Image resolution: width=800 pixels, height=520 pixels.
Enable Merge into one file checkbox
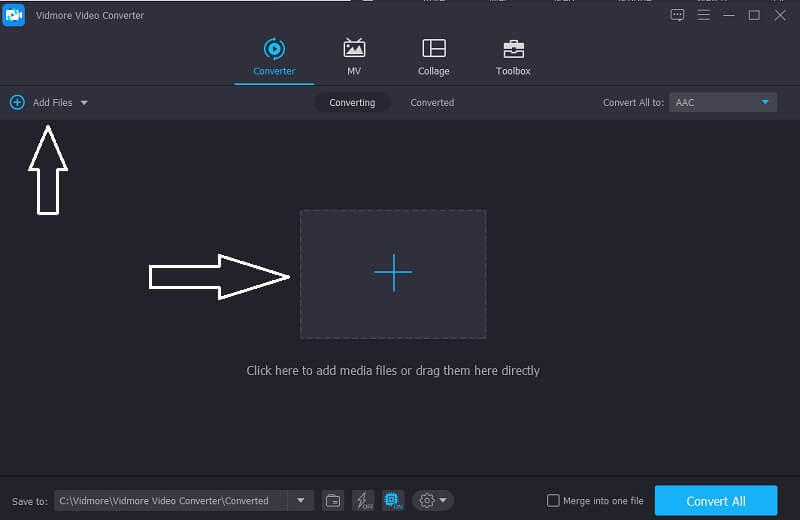pos(553,500)
